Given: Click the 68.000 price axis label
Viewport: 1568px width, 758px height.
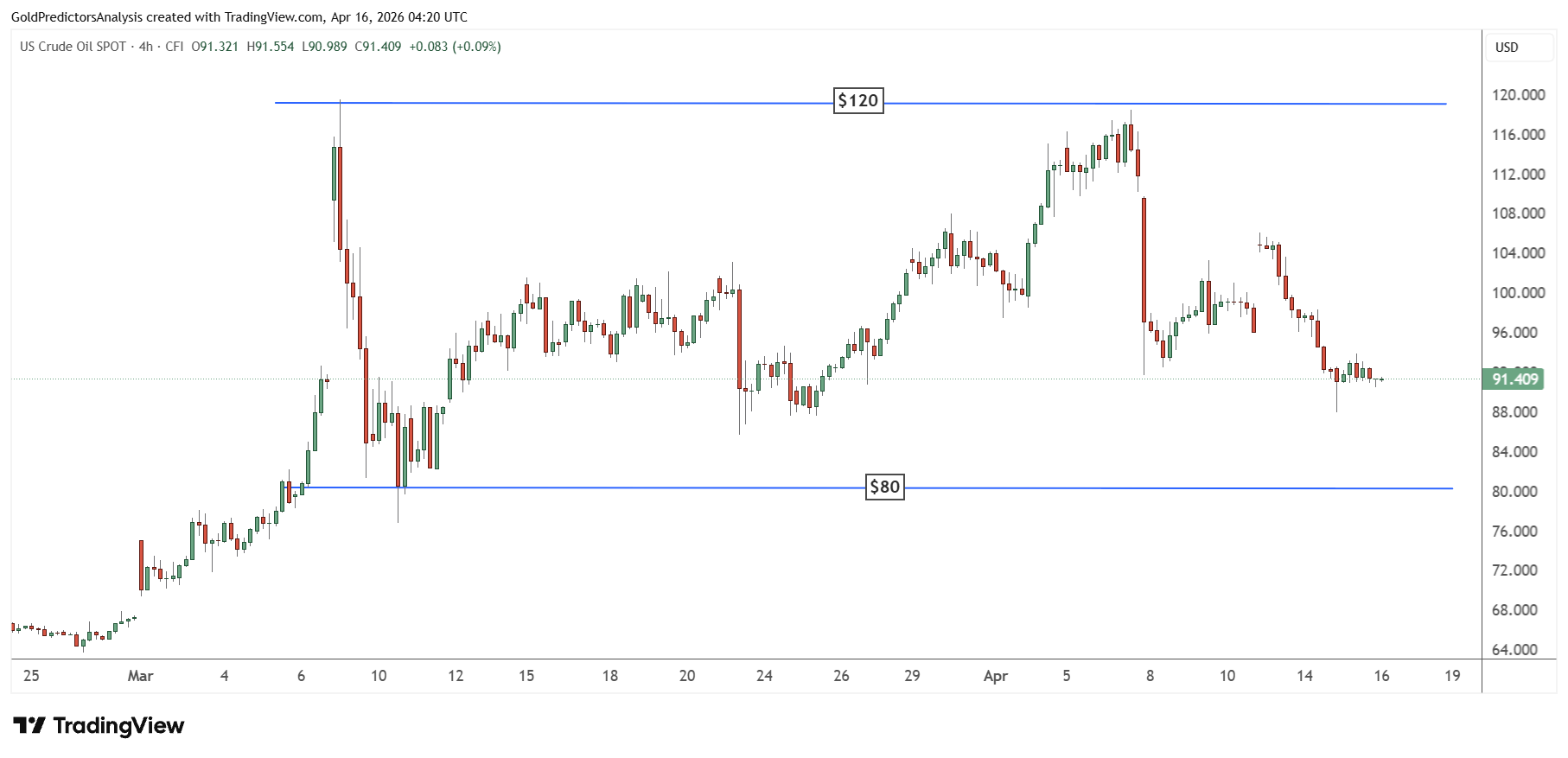Looking at the screenshot, I should tap(1514, 610).
